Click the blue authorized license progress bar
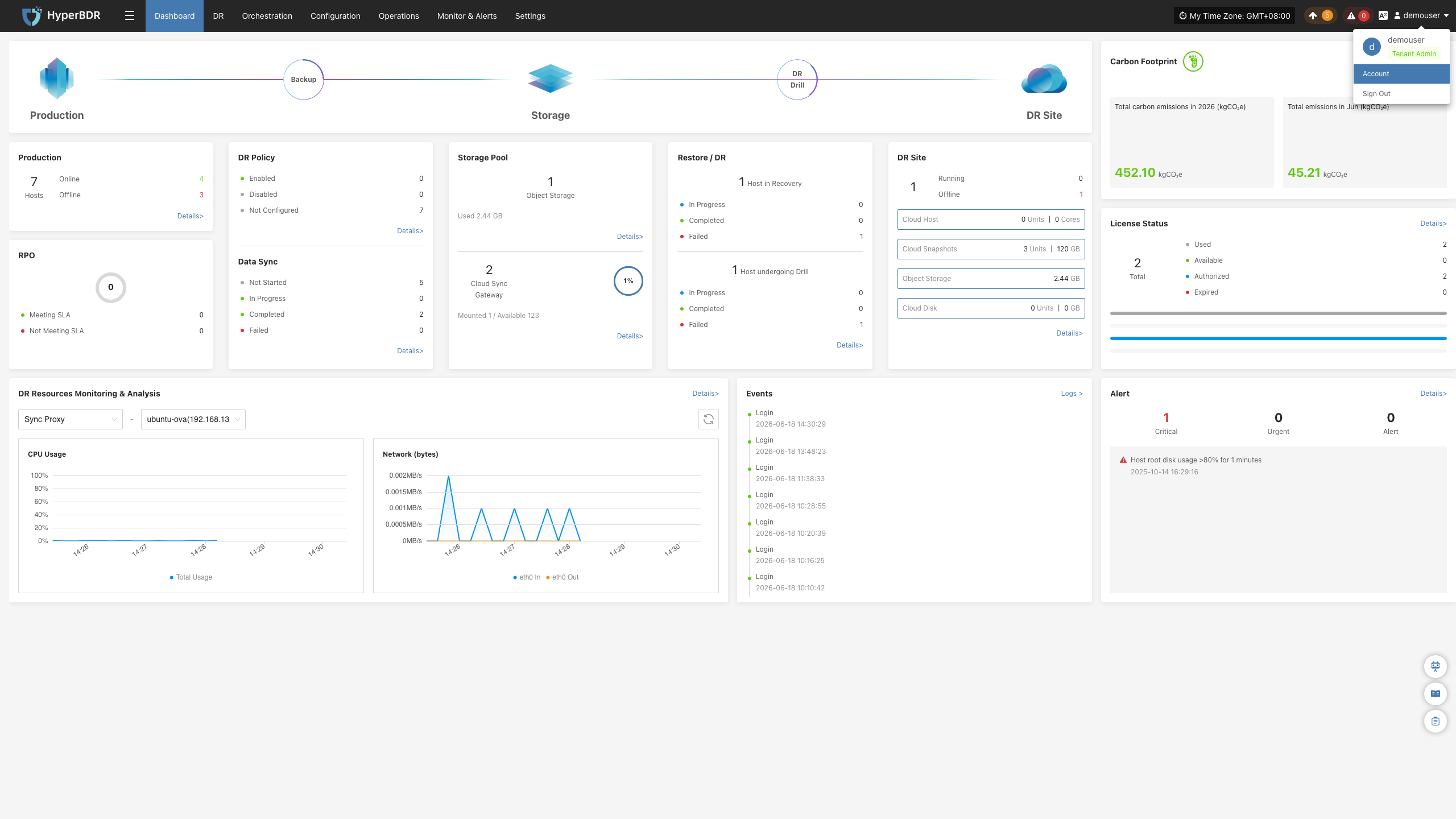The width and height of the screenshot is (1456, 819). (1279, 338)
